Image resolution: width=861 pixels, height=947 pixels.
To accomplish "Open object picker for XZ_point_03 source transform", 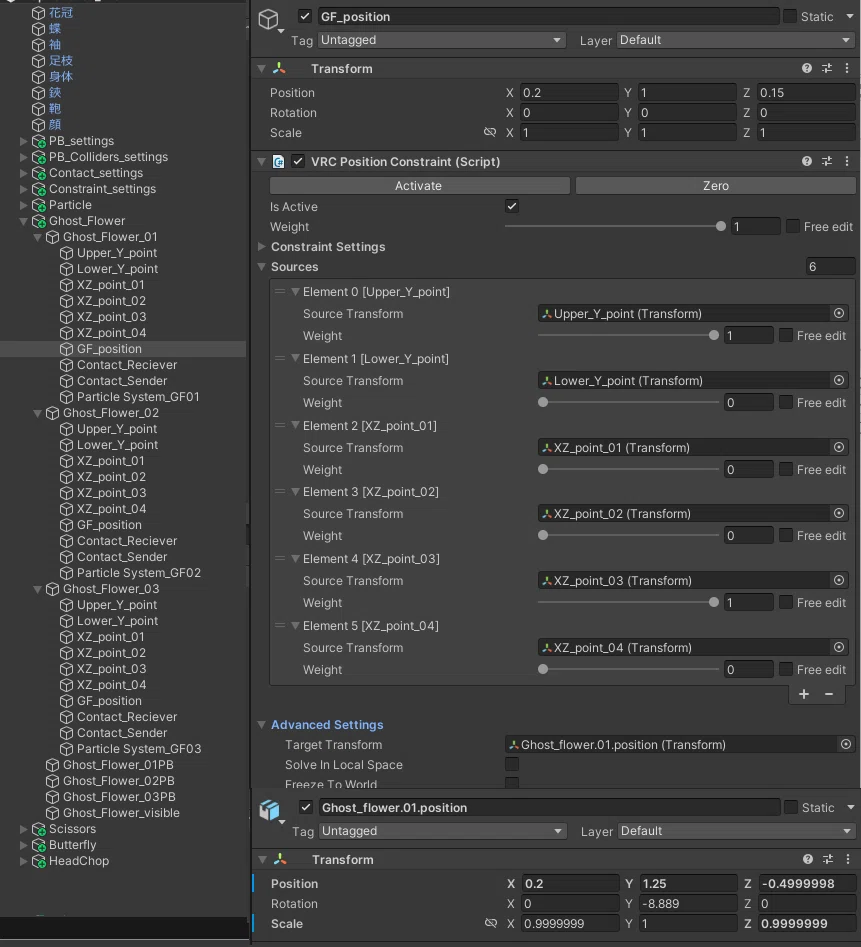I will click(x=839, y=580).
